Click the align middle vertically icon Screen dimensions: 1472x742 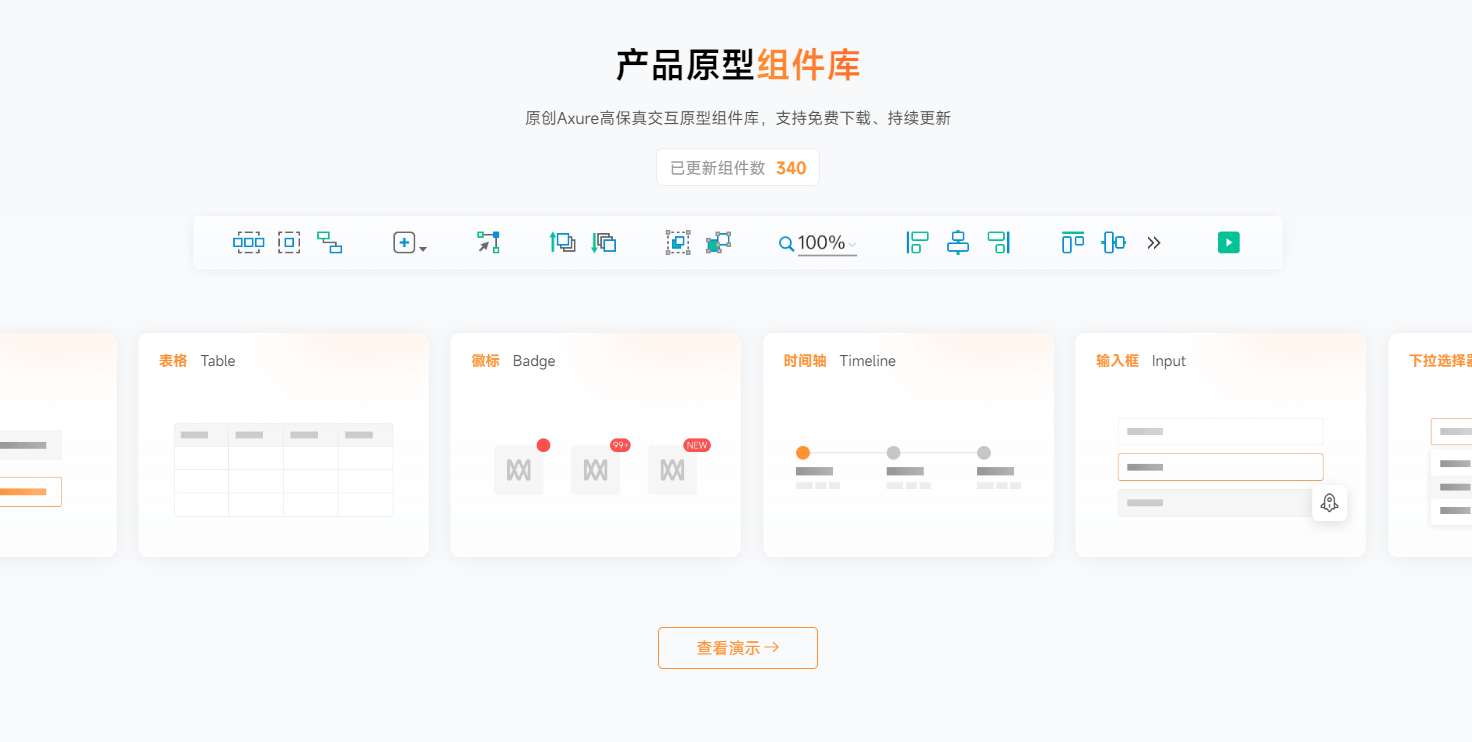tap(1113, 242)
